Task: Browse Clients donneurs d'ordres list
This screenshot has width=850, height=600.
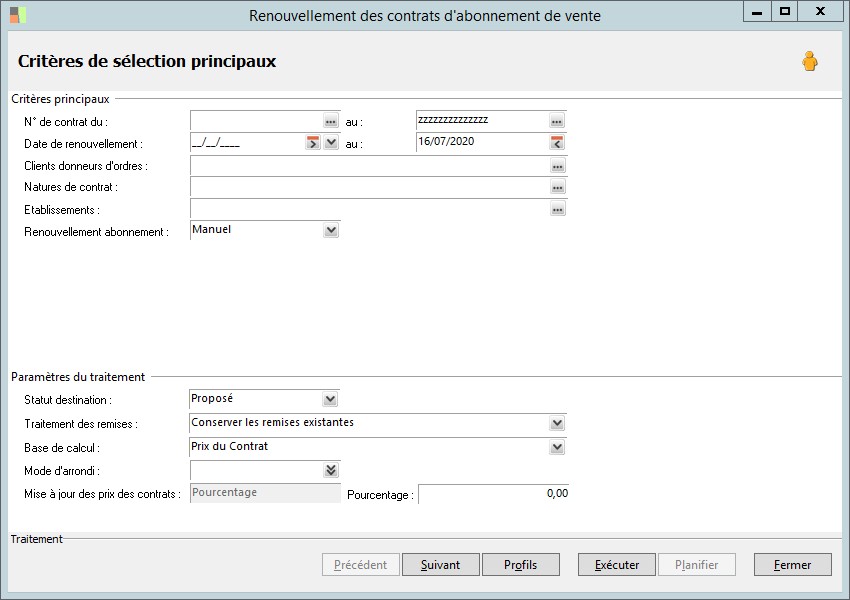Action: tap(557, 167)
